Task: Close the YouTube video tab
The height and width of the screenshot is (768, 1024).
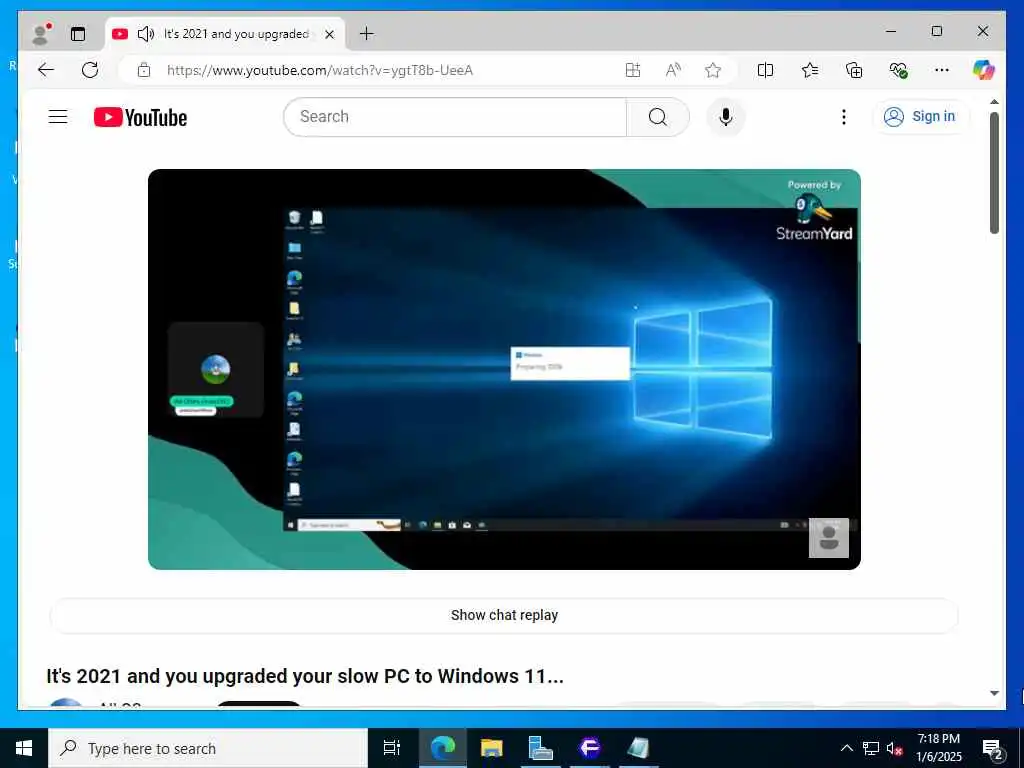Action: click(x=330, y=34)
